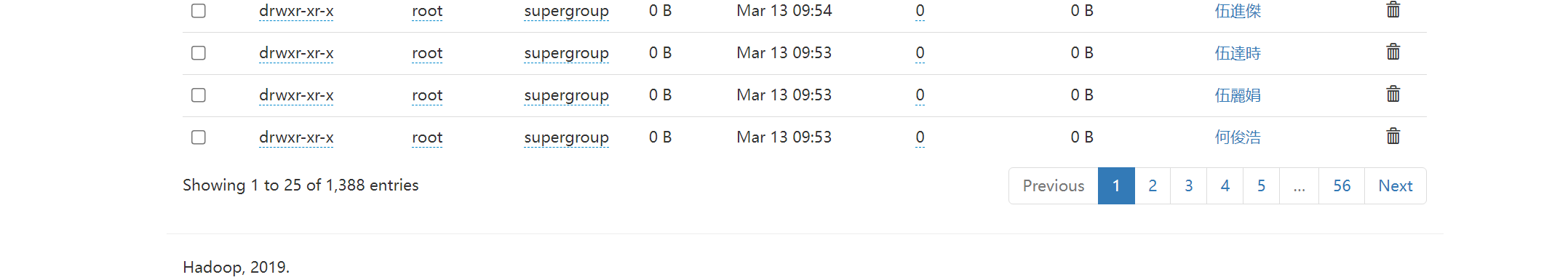Edit drwxr-xr-x permission of 伍麗娟 row
The image size is (1568, 280).
point(296,95)
